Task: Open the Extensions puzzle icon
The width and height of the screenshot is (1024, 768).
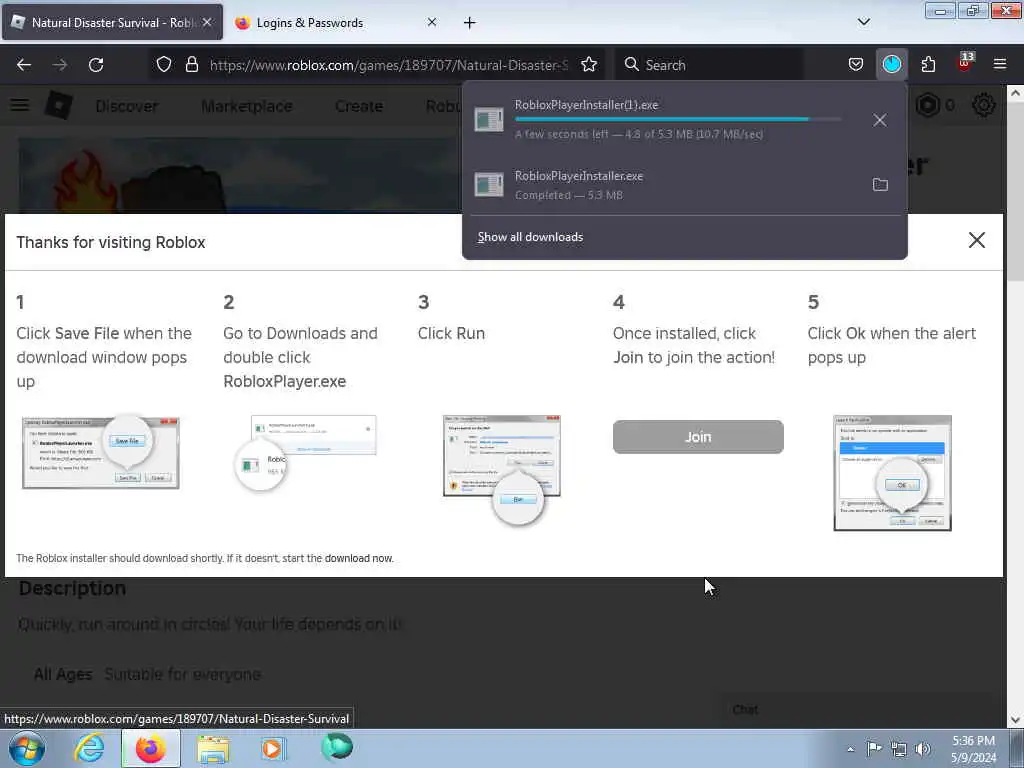Action: (x=928, y=65)
